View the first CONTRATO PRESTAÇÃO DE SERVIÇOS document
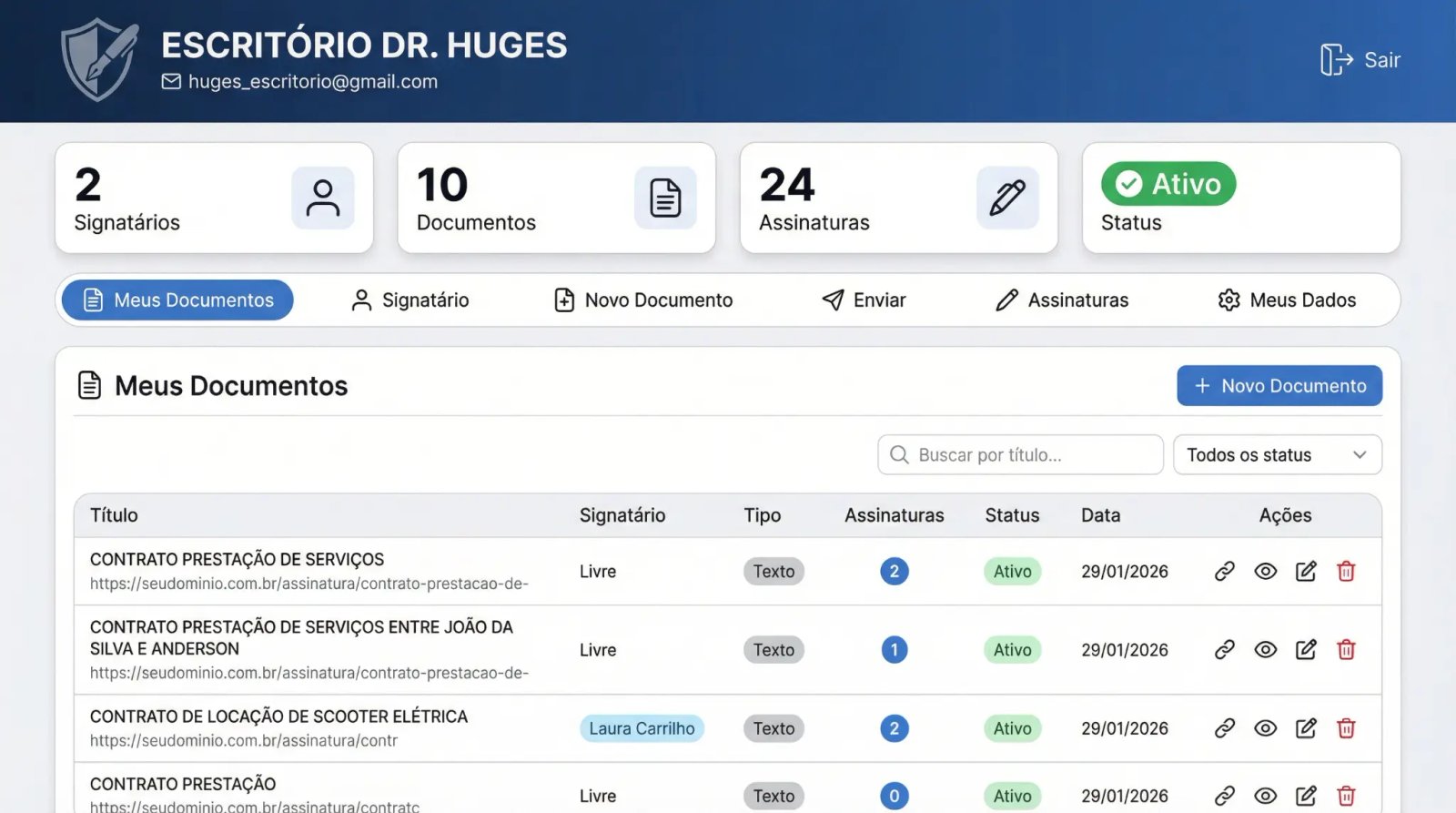1456x813 pixels. (1265, 572)
